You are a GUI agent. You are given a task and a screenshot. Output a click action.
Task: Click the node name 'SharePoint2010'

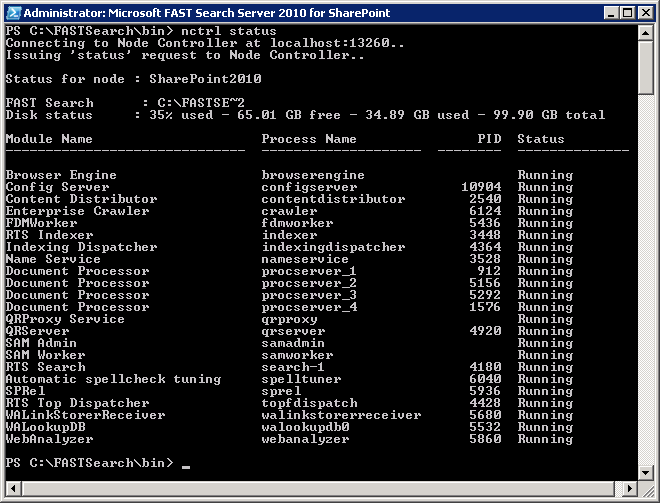205,79
